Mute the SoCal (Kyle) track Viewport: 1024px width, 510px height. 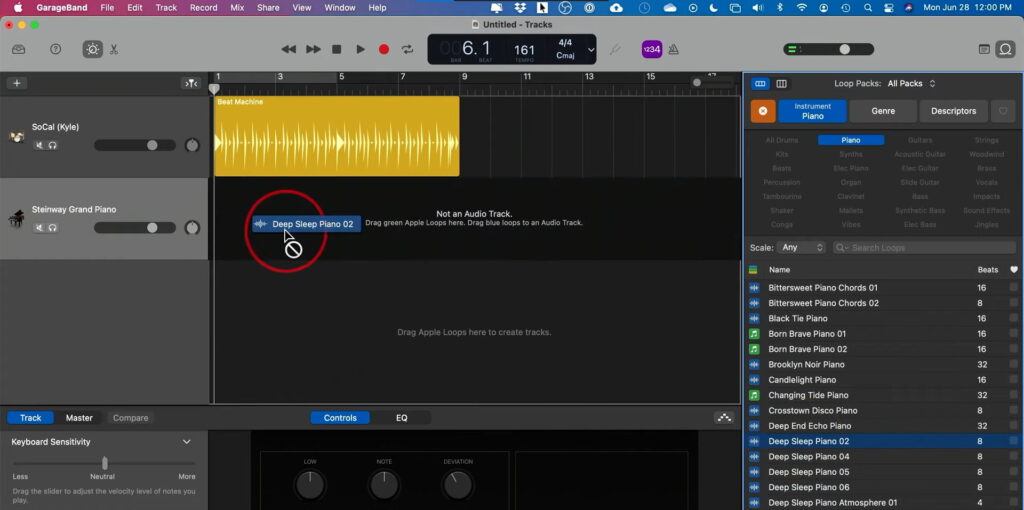tap(40, 145)
